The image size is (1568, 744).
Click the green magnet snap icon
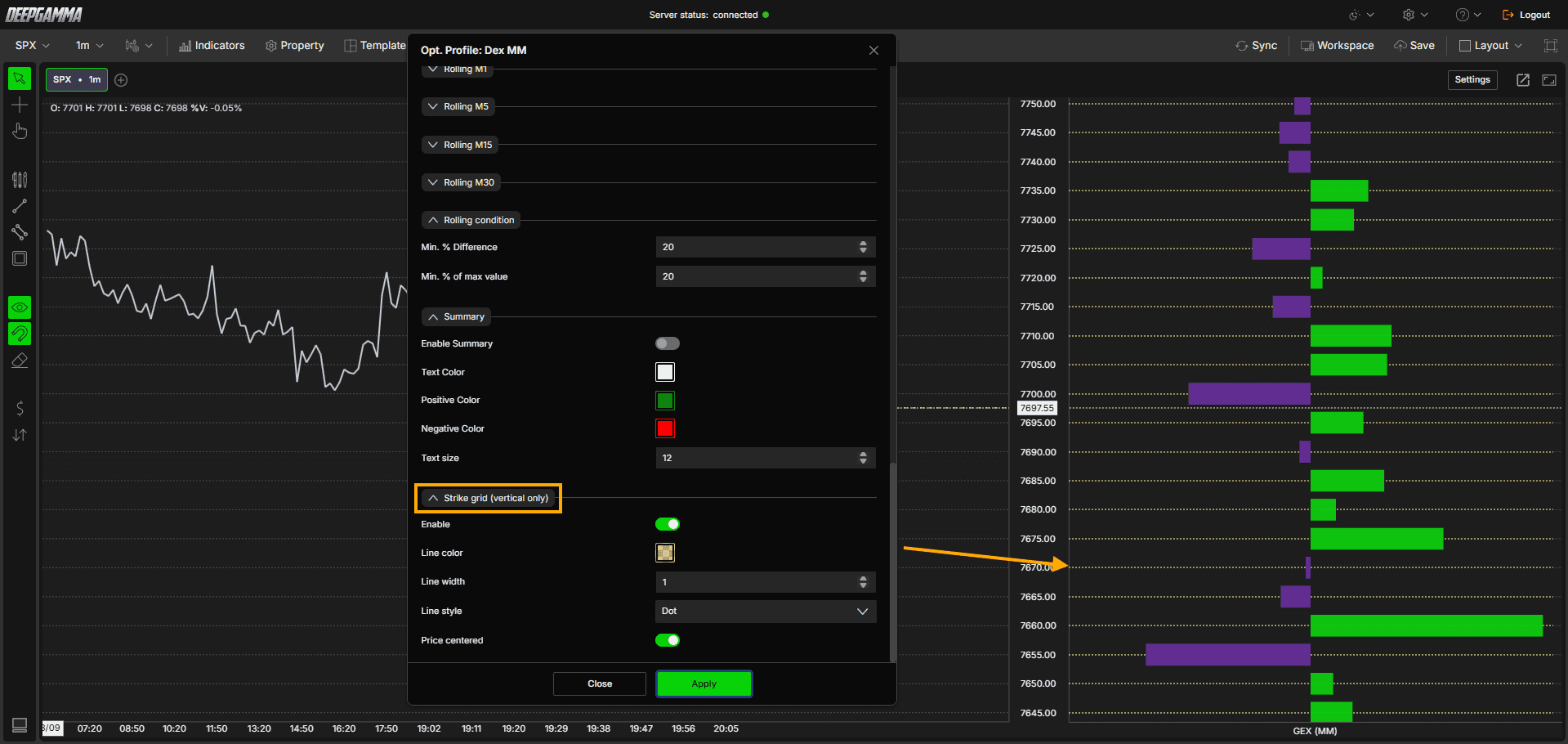click(x=20, y=334)
